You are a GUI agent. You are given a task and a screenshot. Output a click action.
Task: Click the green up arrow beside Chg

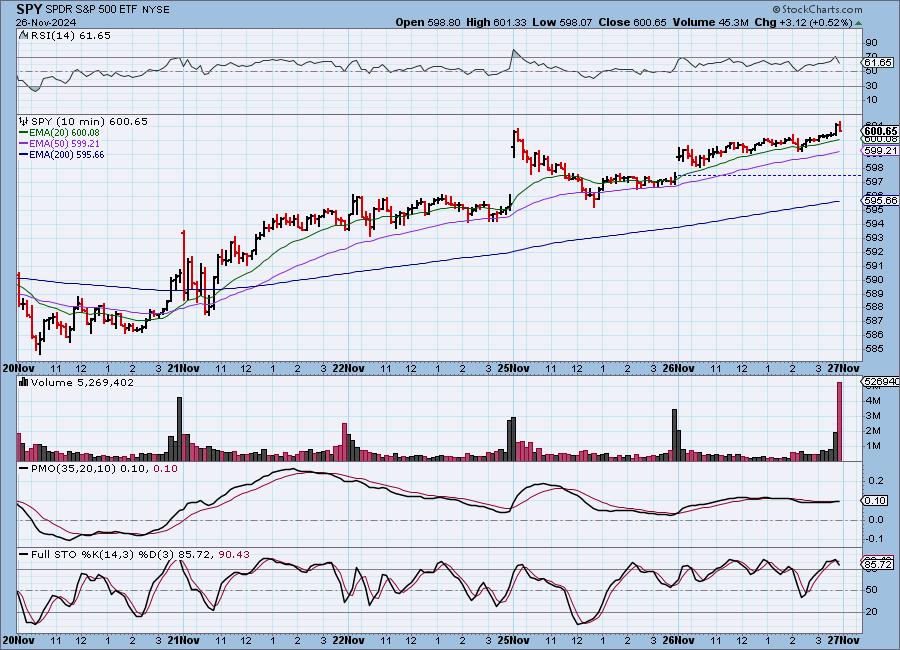pyautogui.click(x=858, y=23)
